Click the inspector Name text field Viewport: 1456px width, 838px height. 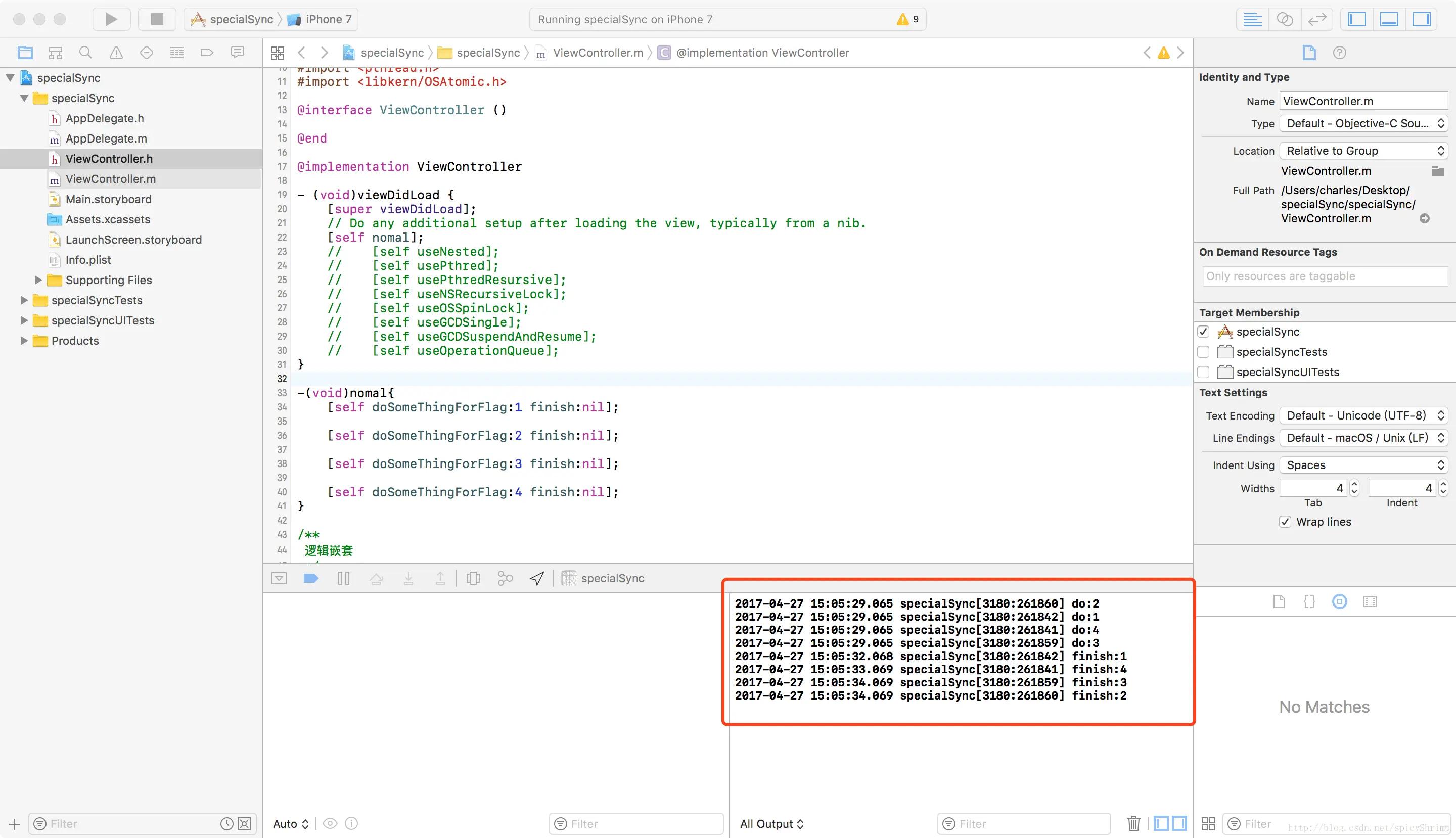click(x=1363, y=101)
